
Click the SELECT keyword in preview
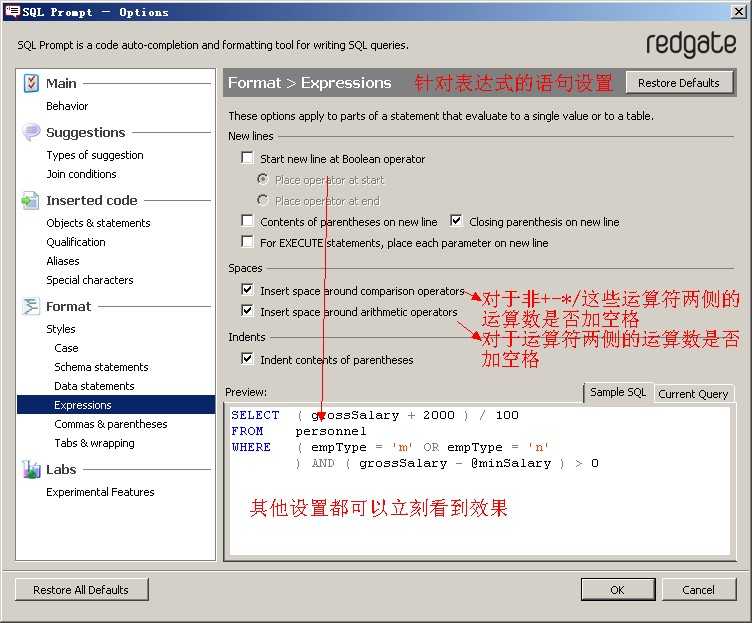tap(255, 415)
